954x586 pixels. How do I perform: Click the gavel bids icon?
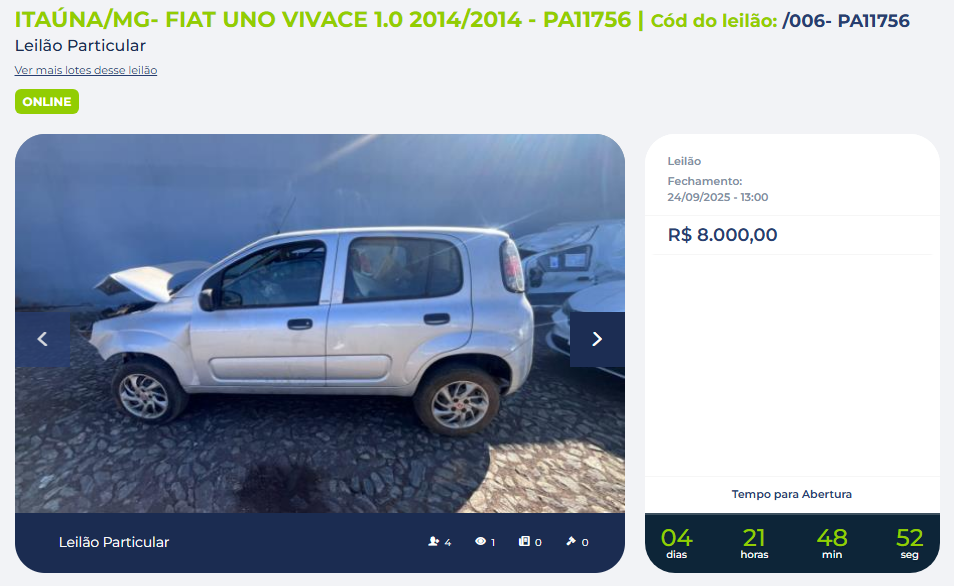pos(571,541)
